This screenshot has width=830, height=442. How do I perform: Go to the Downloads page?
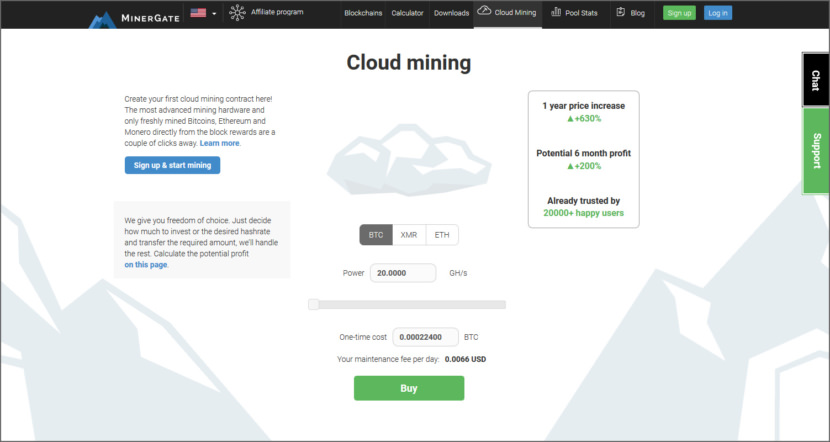pos(451,13)
